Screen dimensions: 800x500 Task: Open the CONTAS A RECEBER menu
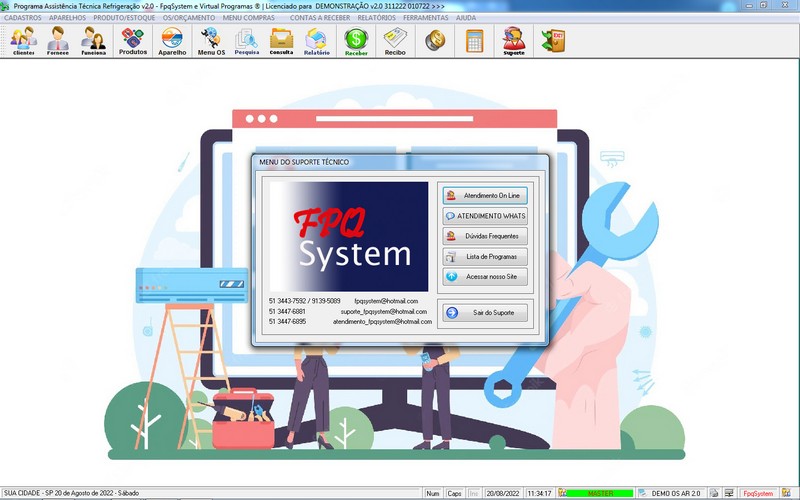320,17
